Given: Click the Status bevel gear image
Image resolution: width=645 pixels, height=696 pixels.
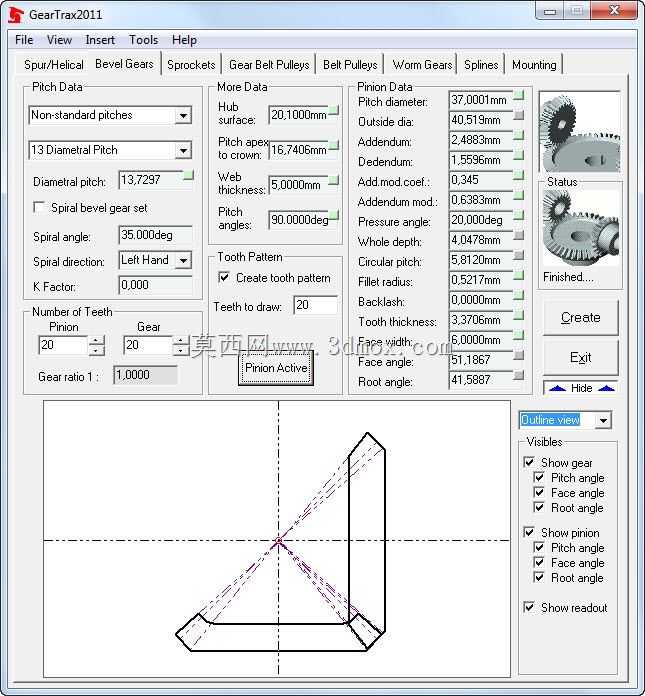Looking at the screenshot, I should tap(580, 229).
